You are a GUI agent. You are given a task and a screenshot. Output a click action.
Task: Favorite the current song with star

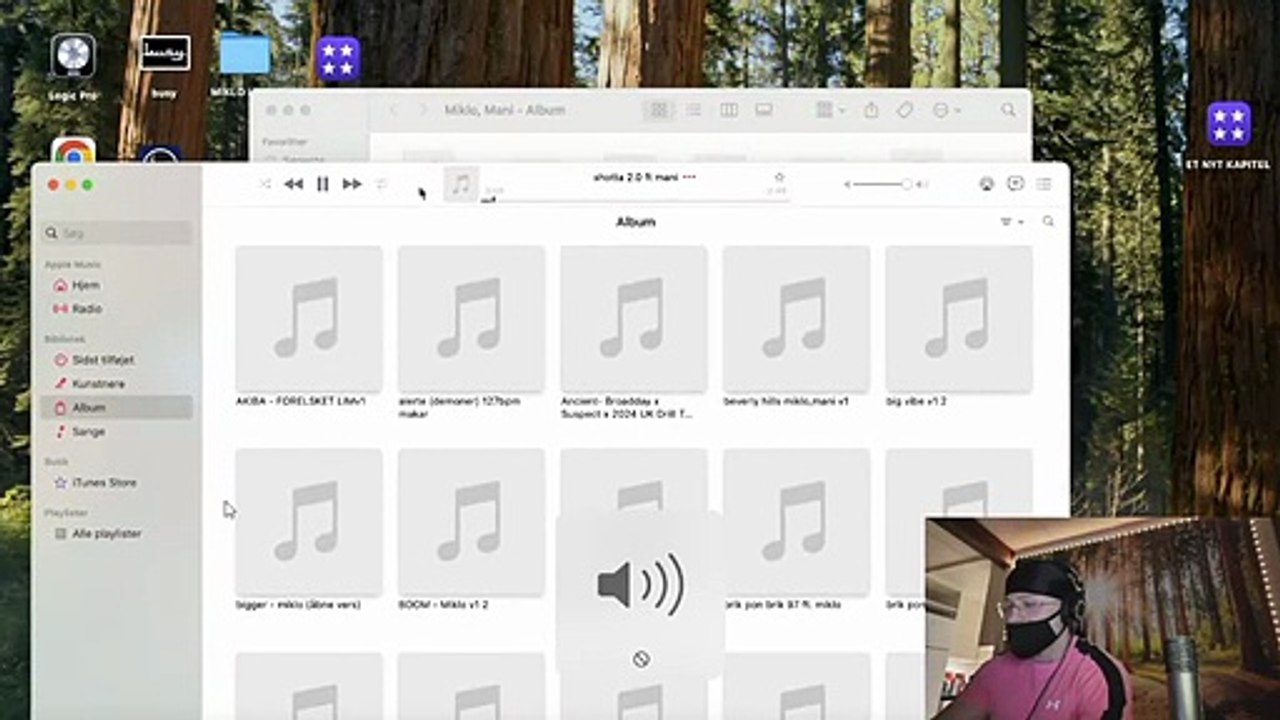pos(779,177)
